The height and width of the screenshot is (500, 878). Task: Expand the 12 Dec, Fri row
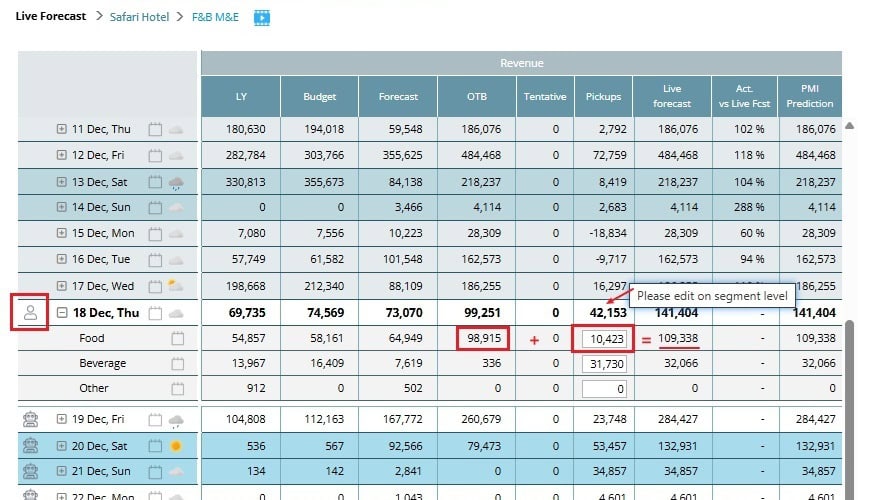coord(62,155)
